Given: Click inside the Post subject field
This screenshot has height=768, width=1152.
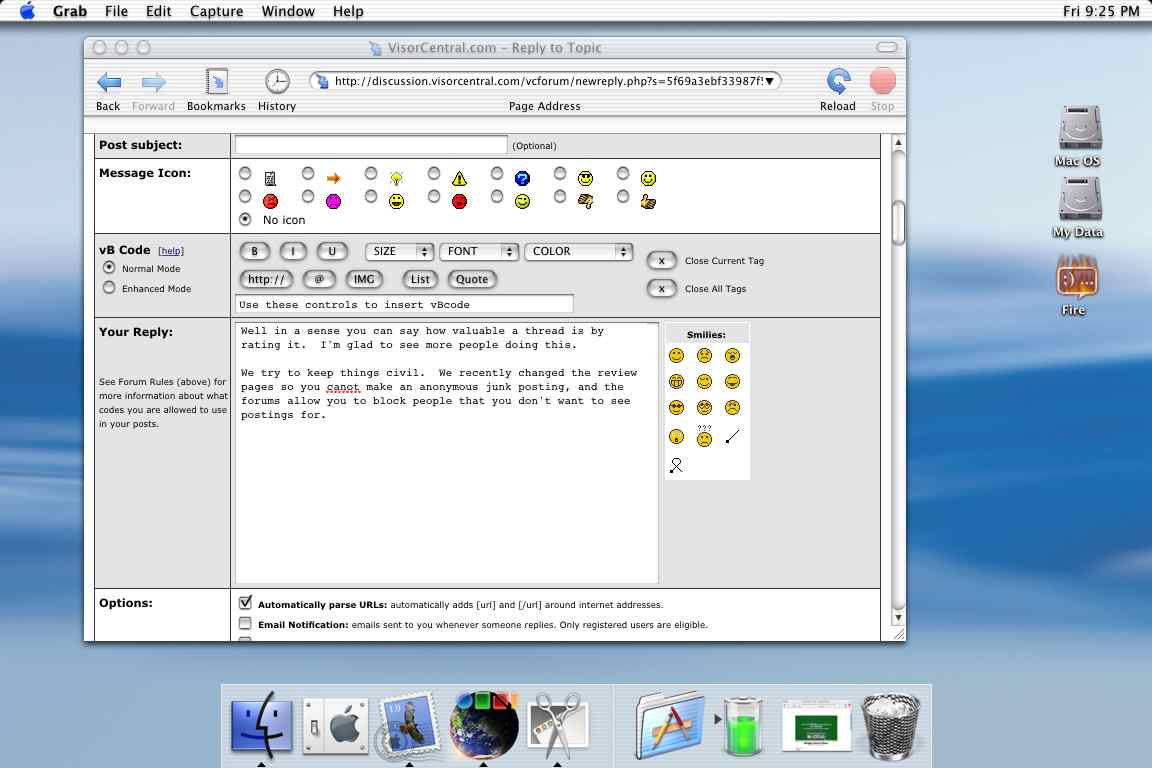Looking at the screenshot, I should [371, 145].
